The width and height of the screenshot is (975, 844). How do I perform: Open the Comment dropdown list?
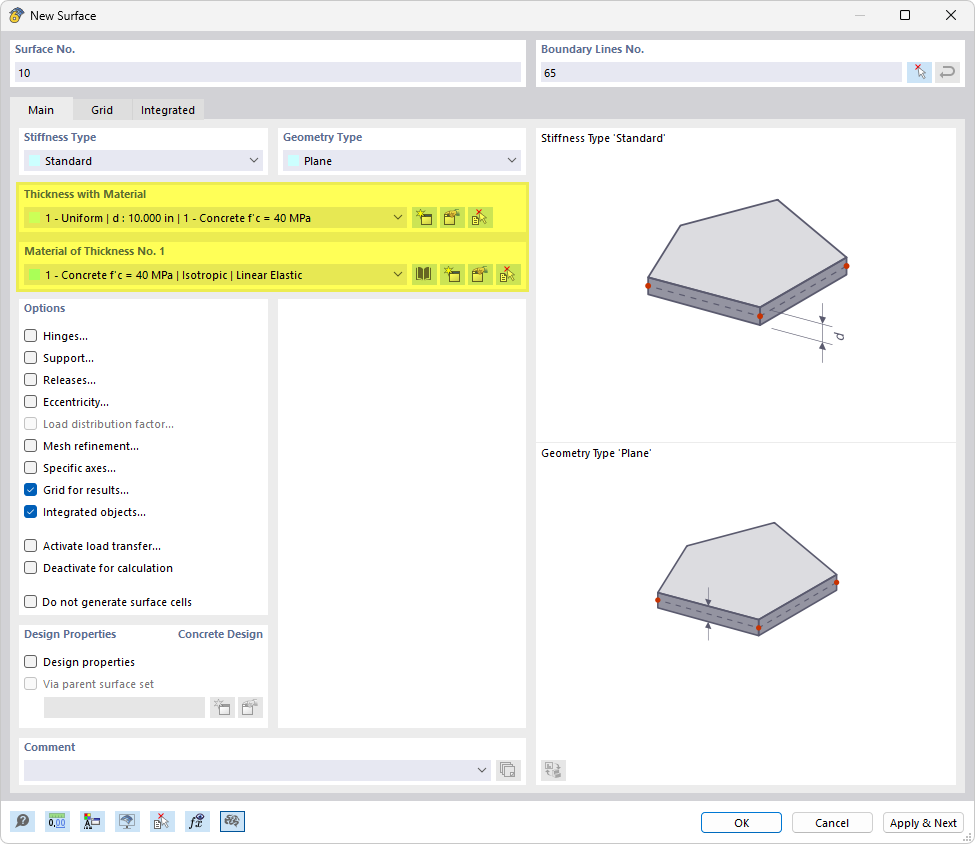[x=481, y=770]
